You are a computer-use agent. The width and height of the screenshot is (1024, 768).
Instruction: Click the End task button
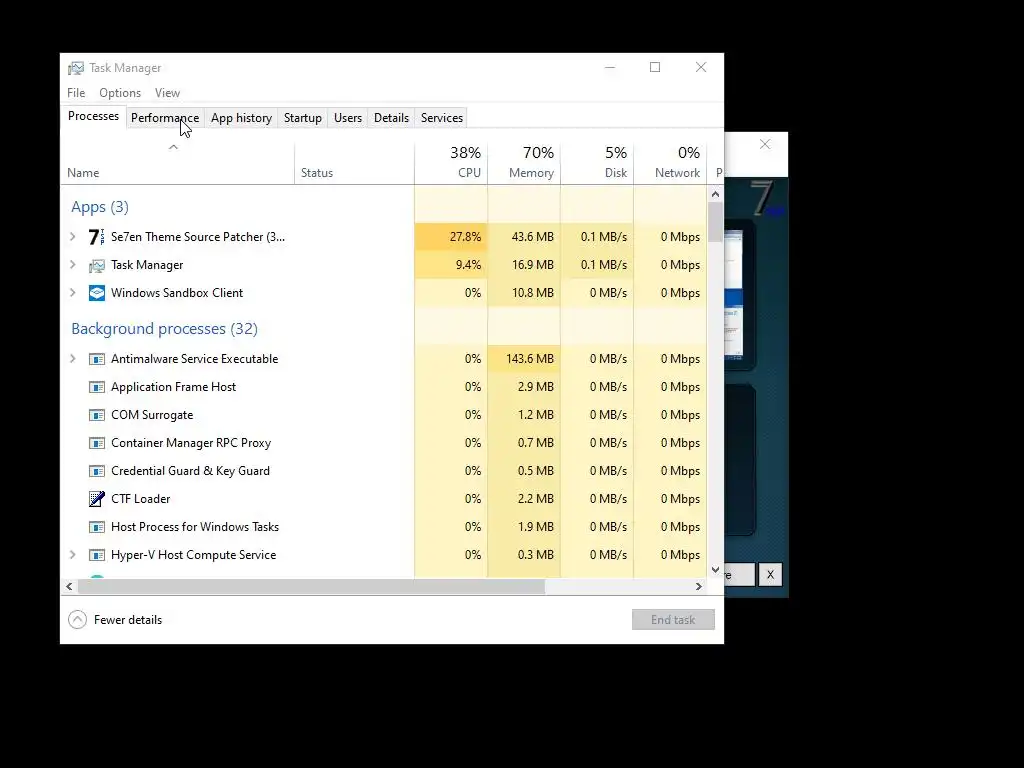coord(673,620)
